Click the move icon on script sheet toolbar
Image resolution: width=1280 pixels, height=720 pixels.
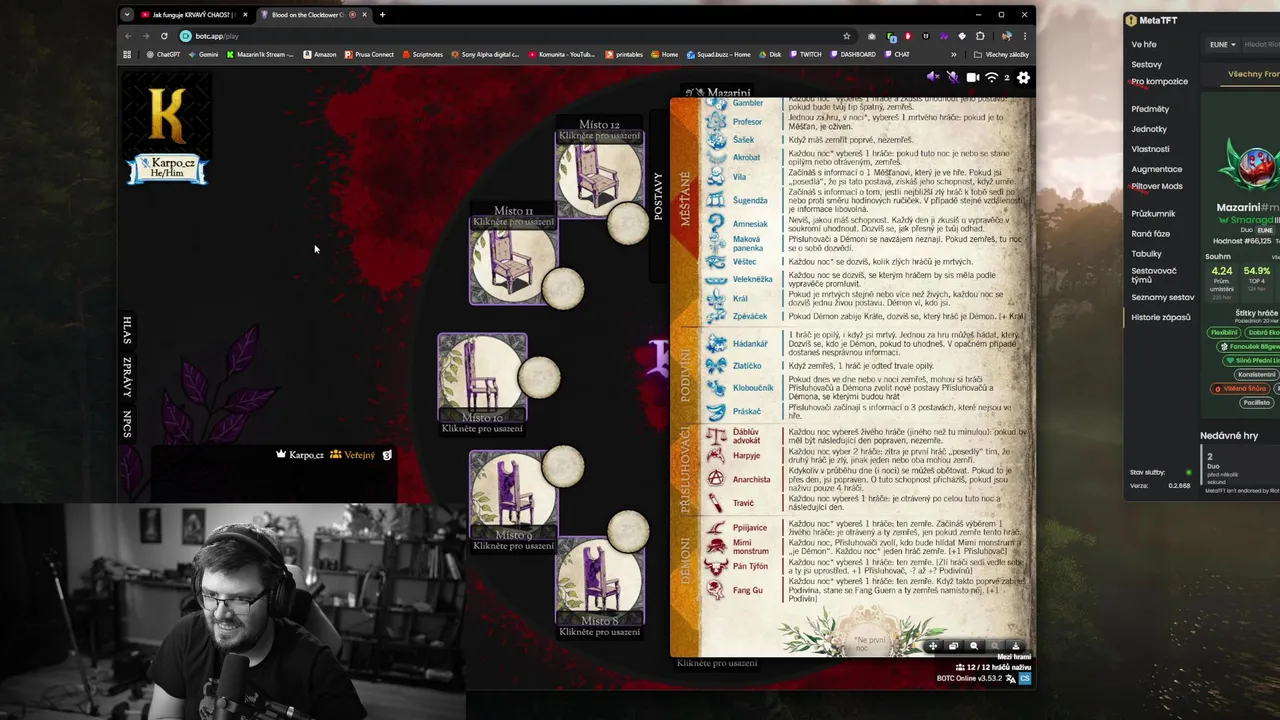933,646
